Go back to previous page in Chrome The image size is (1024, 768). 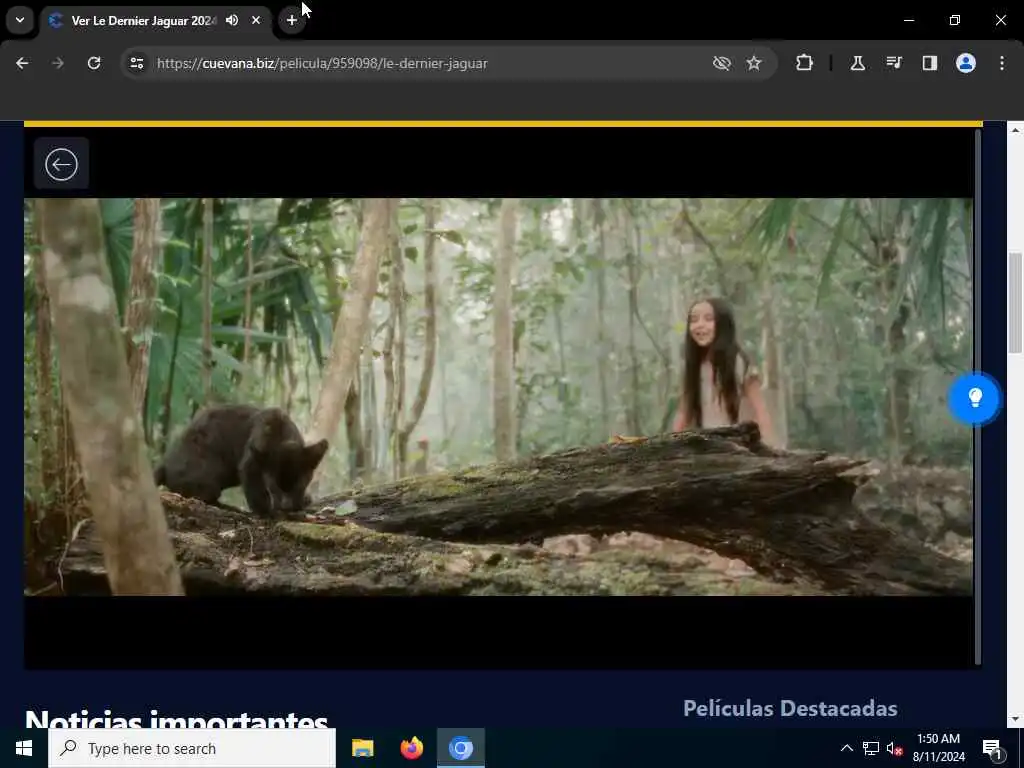pos(22,63)
